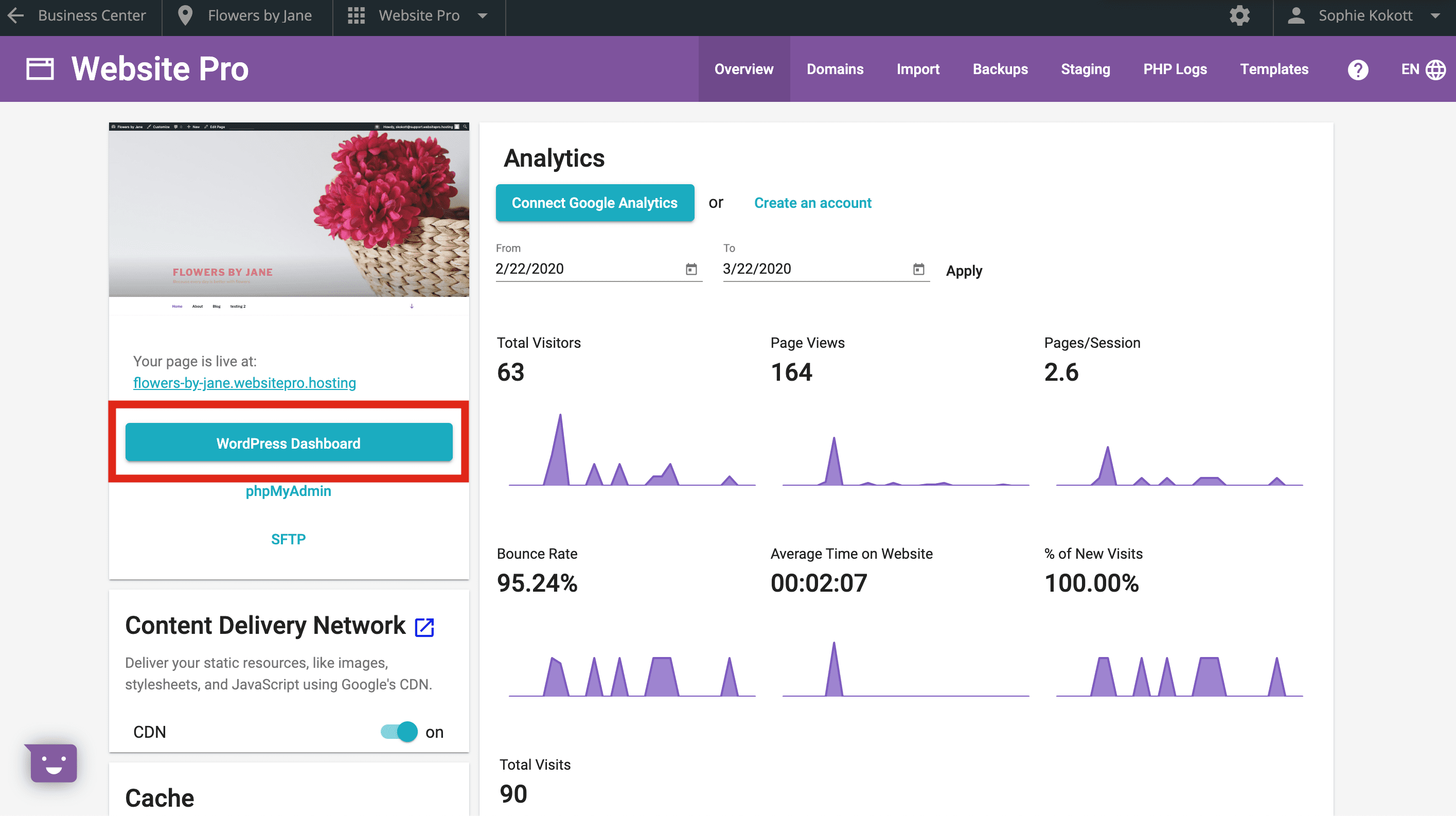This screenshot has height=816, width=1456.
Task: Toggle the CDN switch off
Action: pyautogui.click(x=399, y=732)
